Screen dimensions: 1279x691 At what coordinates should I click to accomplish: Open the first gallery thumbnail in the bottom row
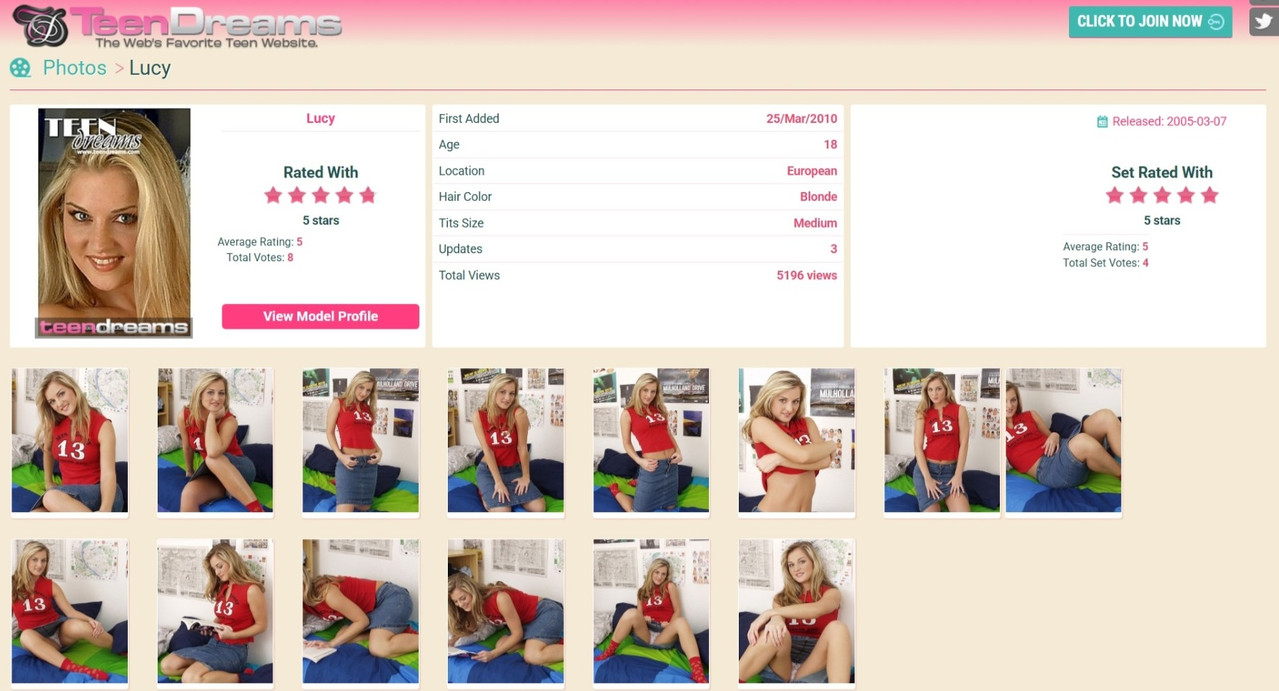point(70,612)
